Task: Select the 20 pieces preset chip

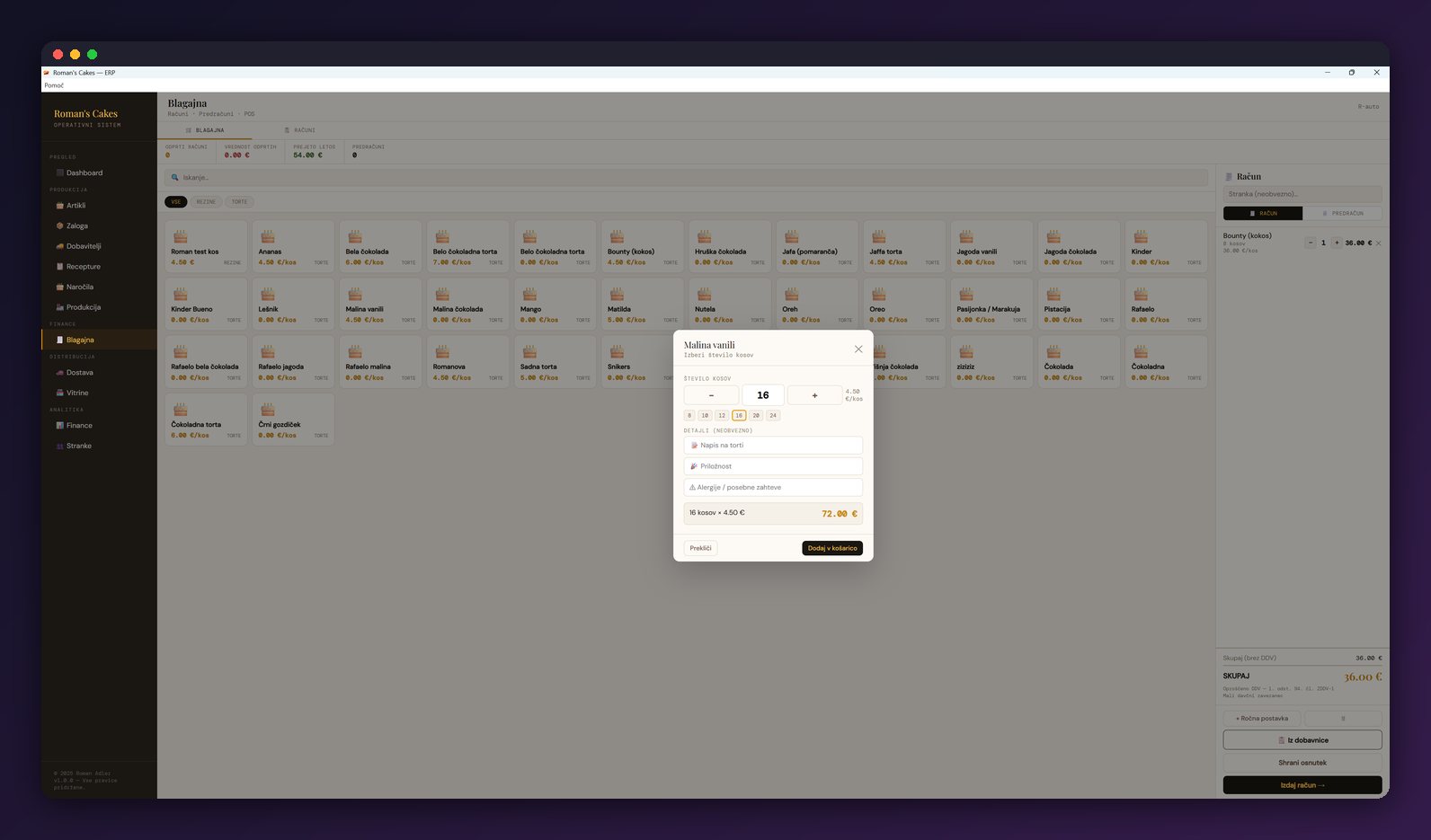Action: pos(756,416)
